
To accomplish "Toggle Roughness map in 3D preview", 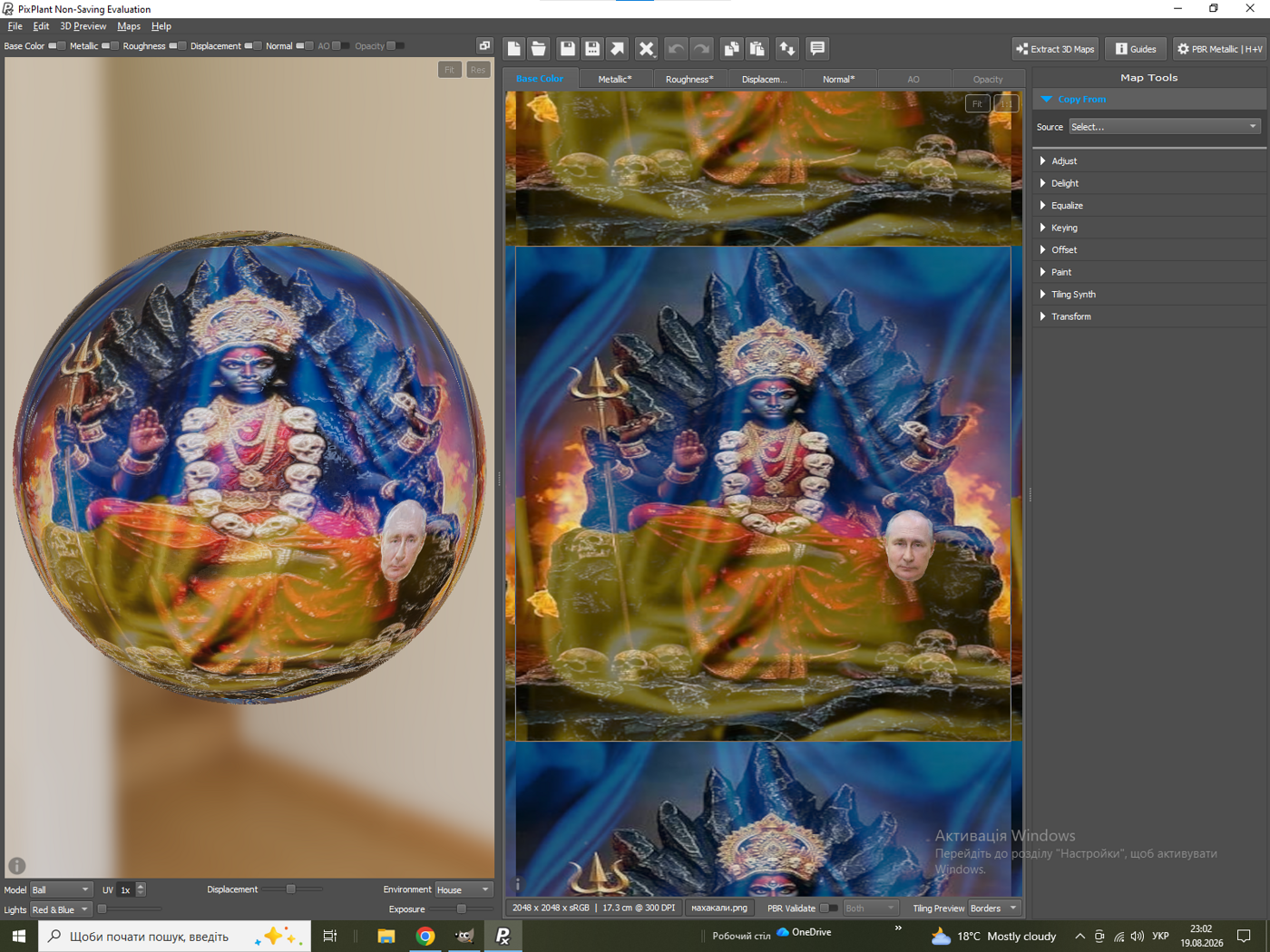I will tap(177, 46).
